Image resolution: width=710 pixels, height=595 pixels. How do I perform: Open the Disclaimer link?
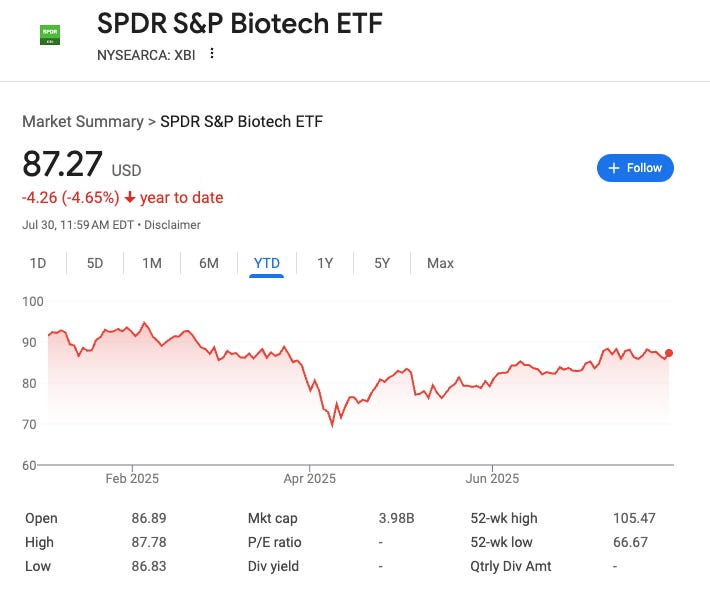[x=172, y=225]
